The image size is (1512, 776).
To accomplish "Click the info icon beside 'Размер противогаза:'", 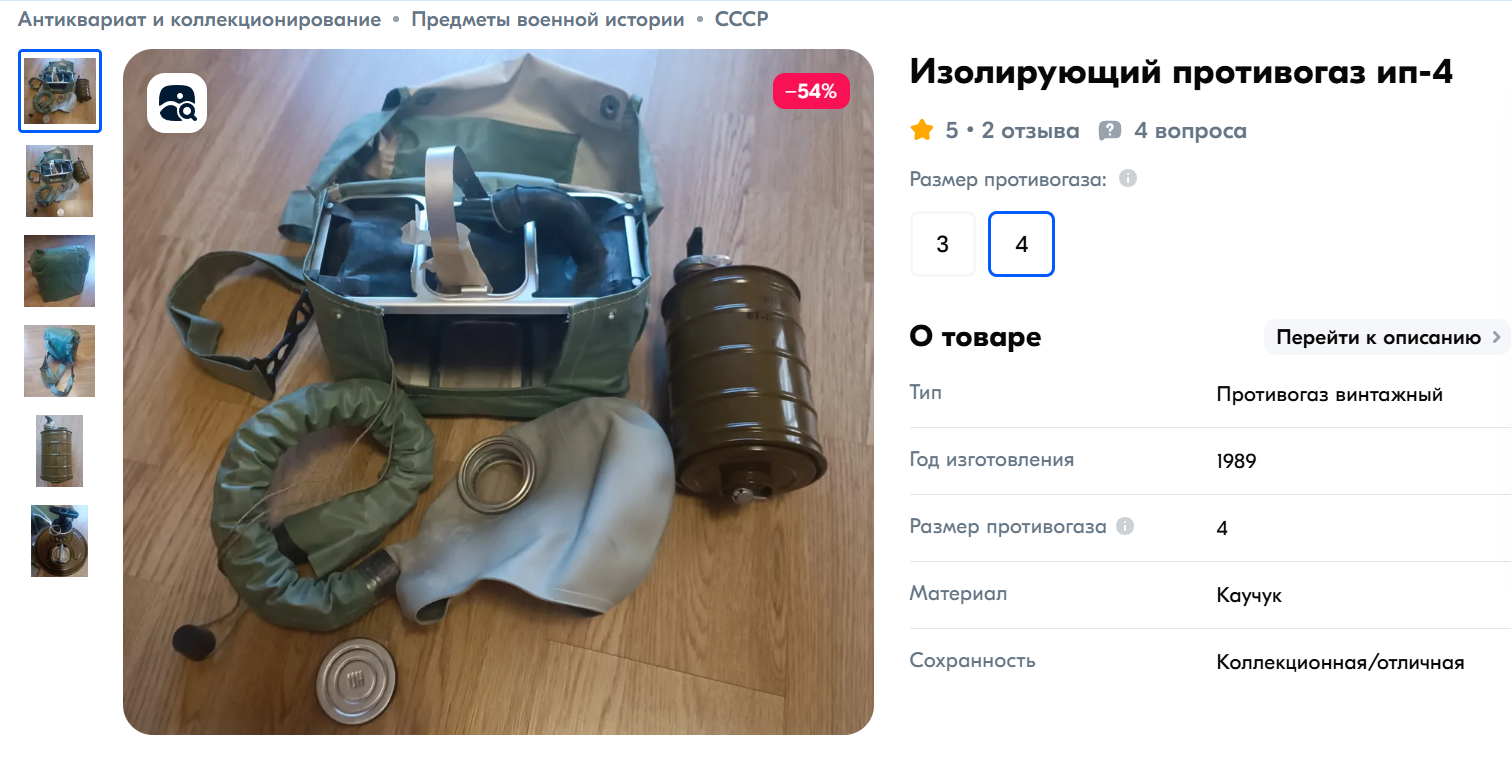I will [x=1128, y=180].
